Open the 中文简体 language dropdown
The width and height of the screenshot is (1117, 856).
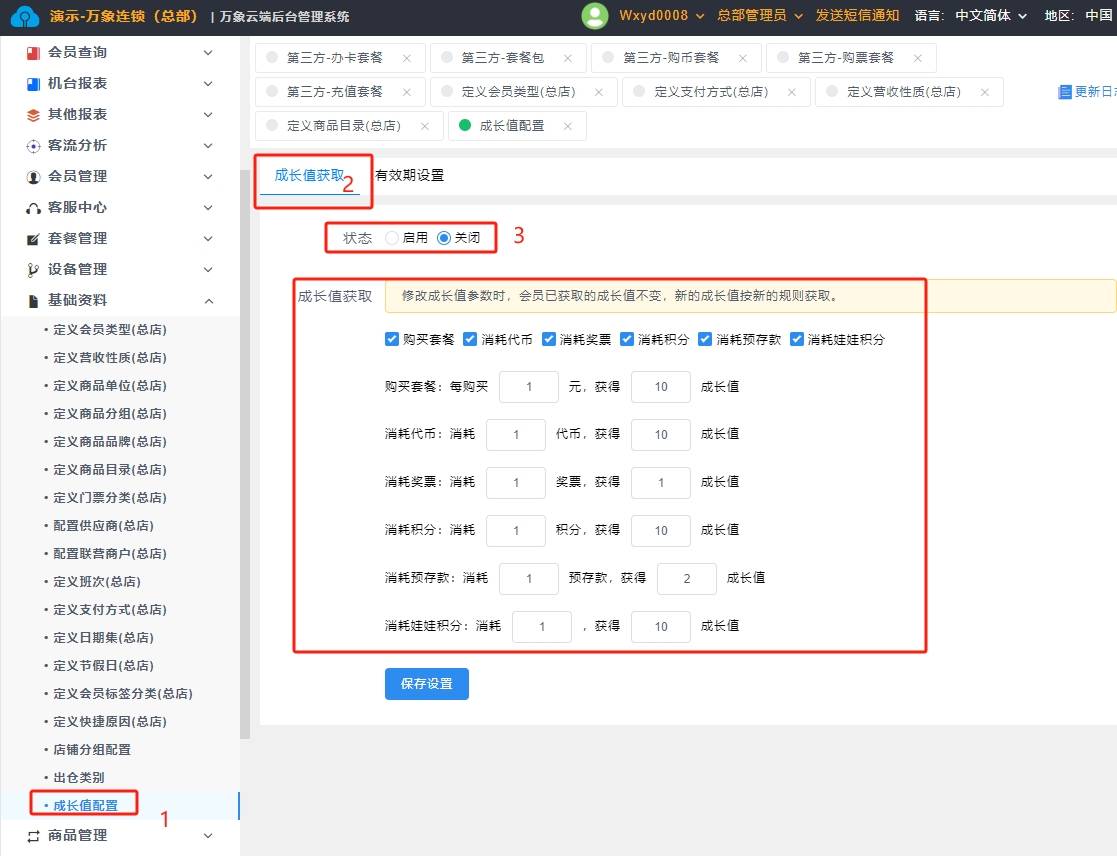coord(990,15)
